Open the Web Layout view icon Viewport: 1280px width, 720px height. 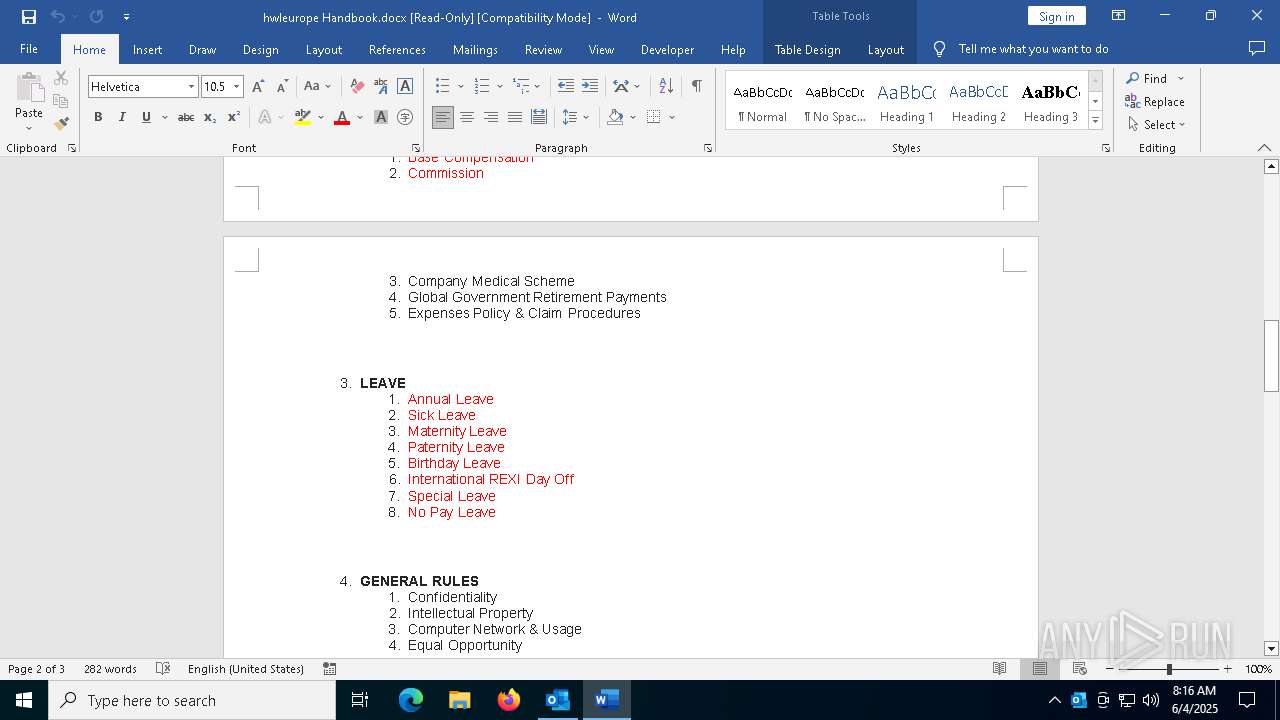point(1080,669)
